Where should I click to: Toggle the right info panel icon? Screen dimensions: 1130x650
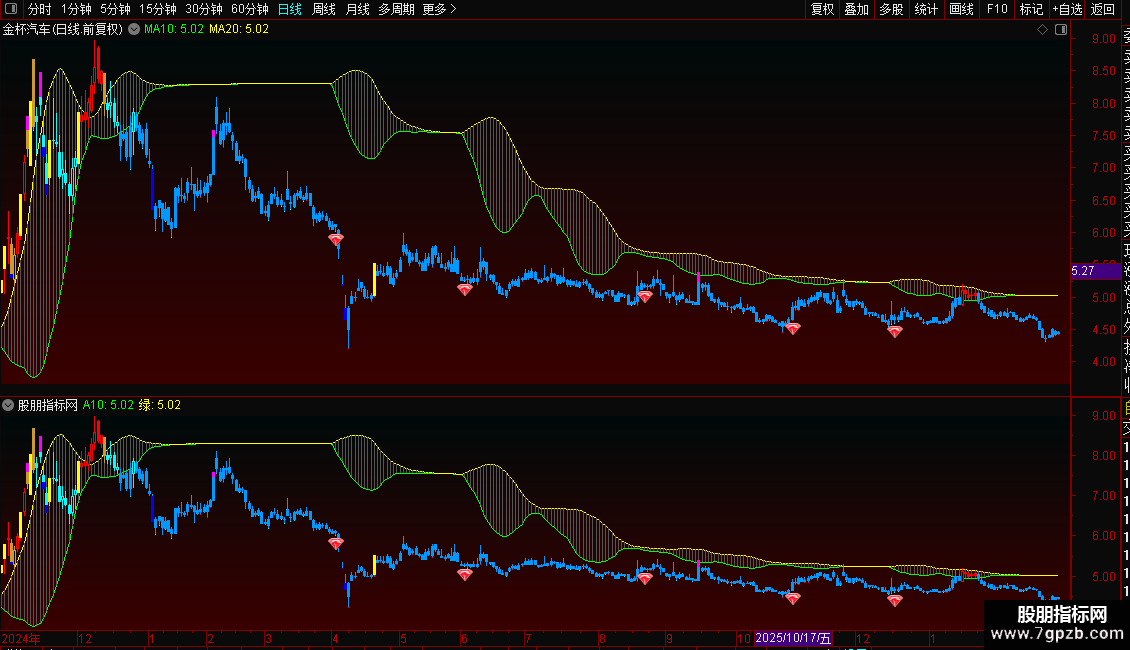tap(1061, 30)
